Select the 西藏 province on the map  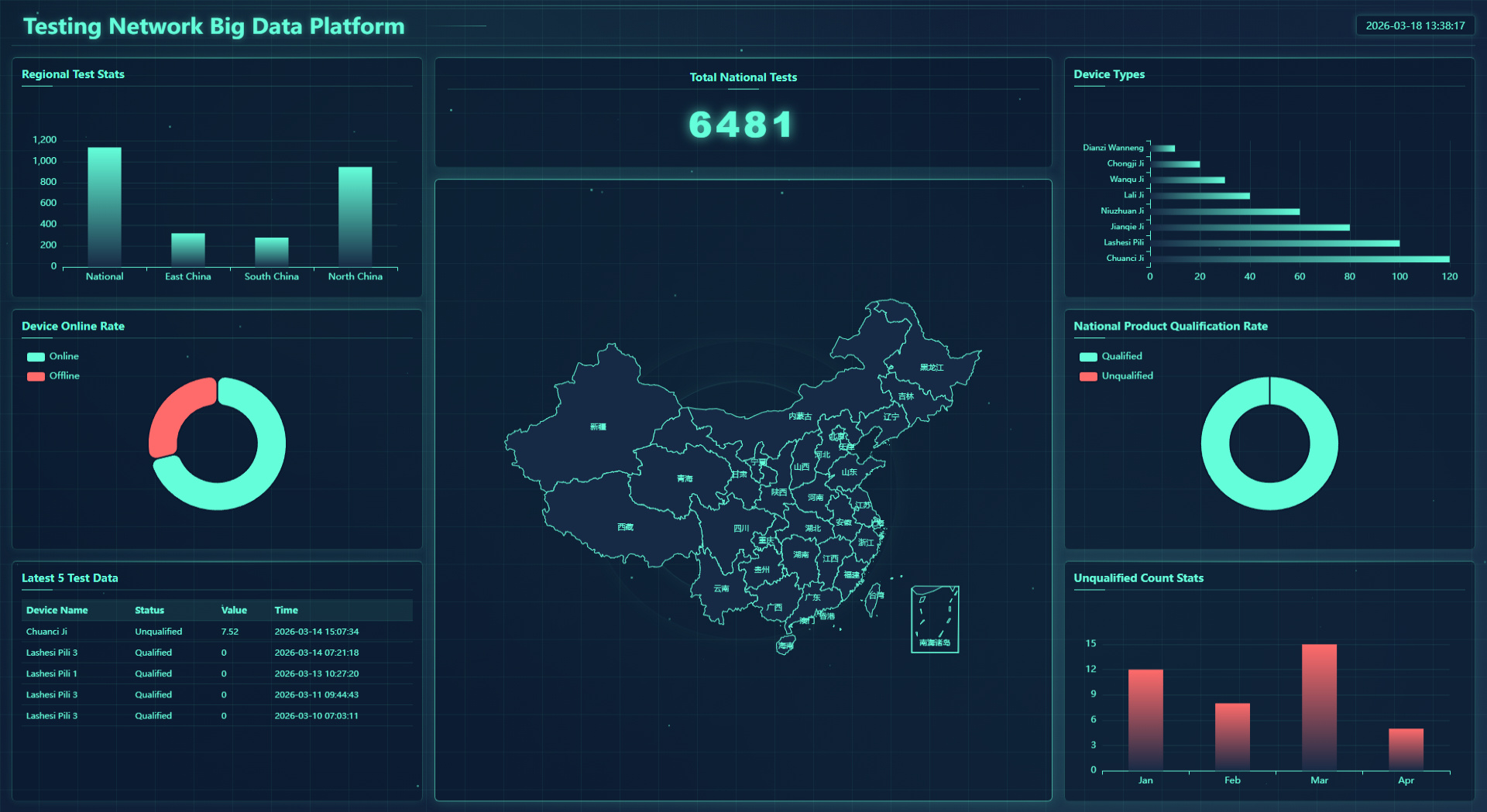[625, 526]
